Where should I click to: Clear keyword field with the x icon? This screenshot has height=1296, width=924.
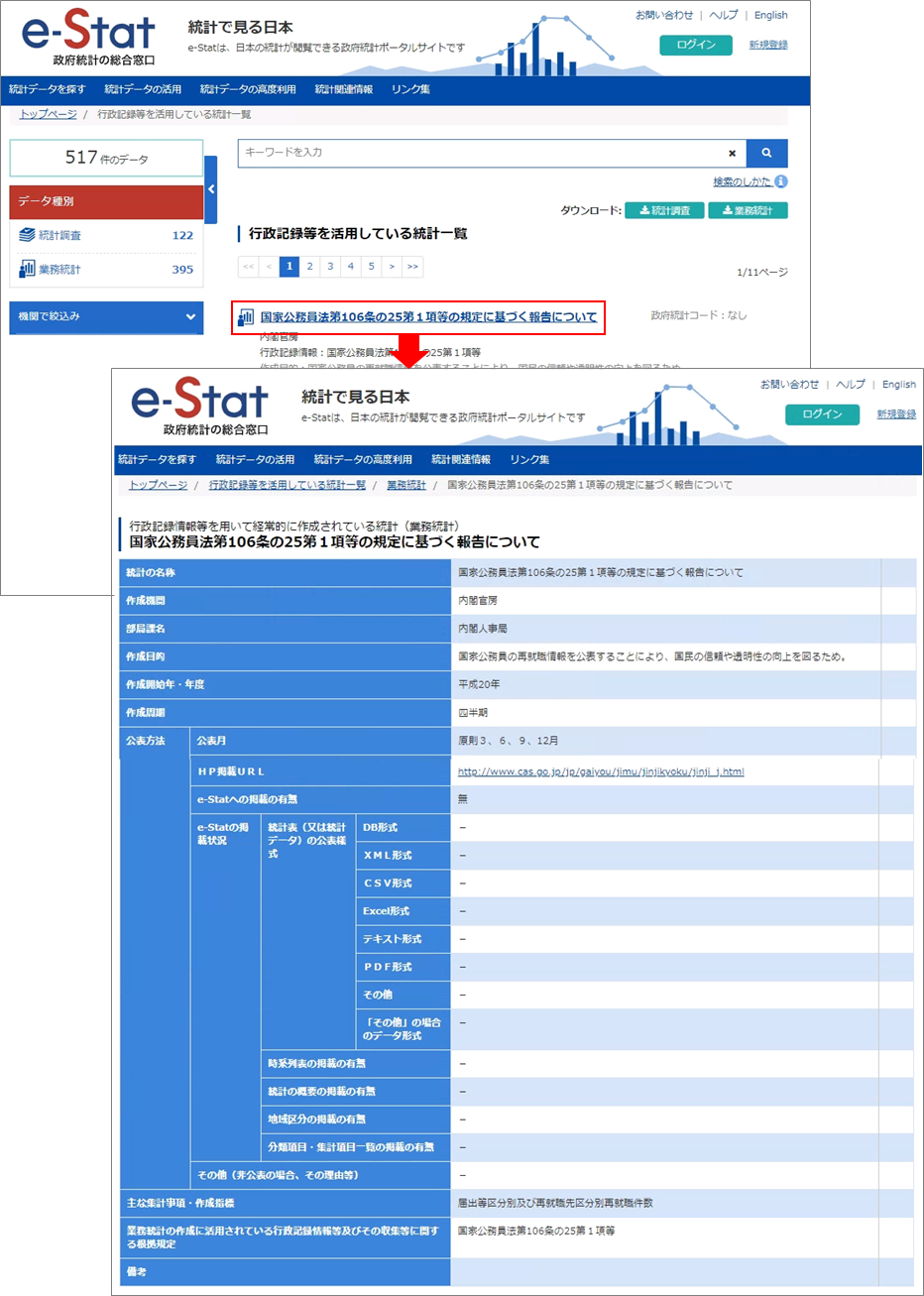coord(732,154)
